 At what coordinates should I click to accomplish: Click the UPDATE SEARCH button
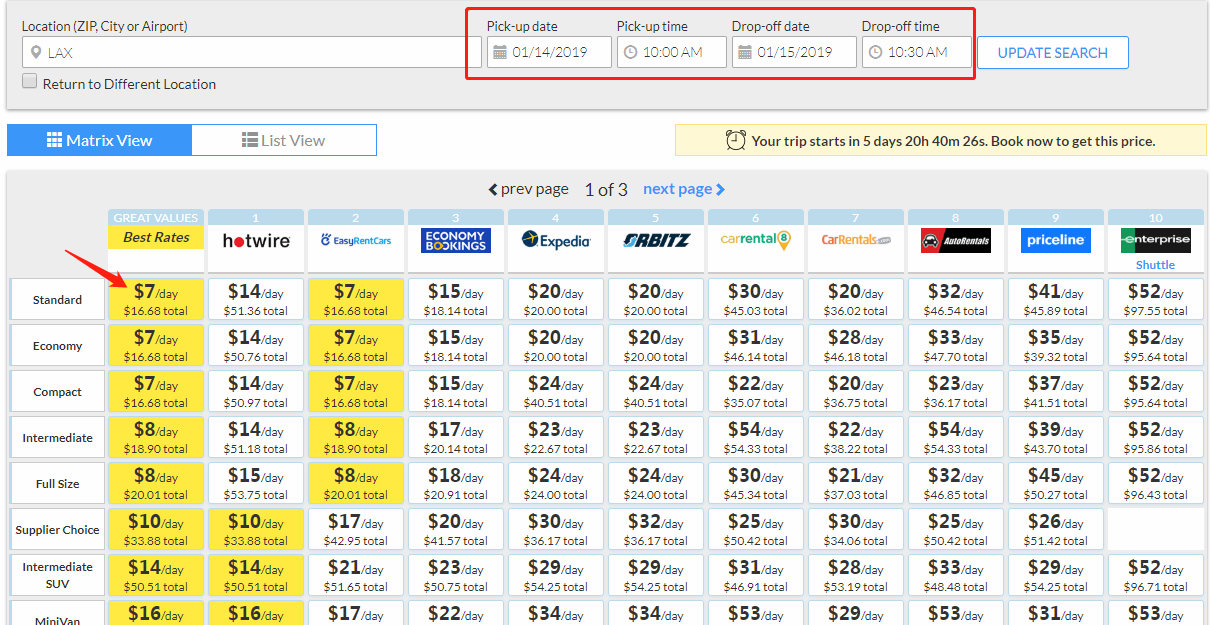tap(1053, 53)
